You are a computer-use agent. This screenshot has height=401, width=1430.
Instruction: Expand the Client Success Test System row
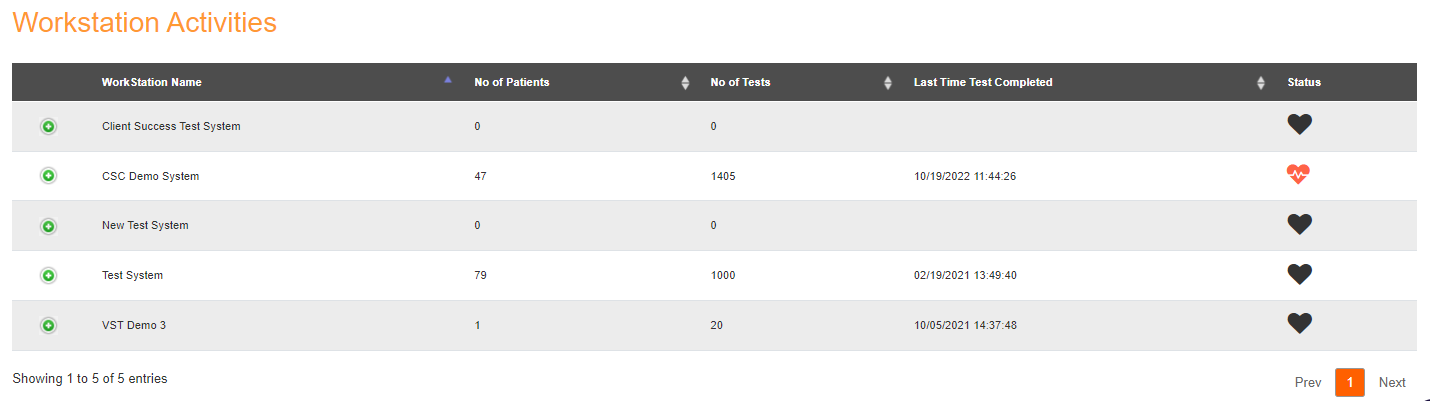pos(48,126)
